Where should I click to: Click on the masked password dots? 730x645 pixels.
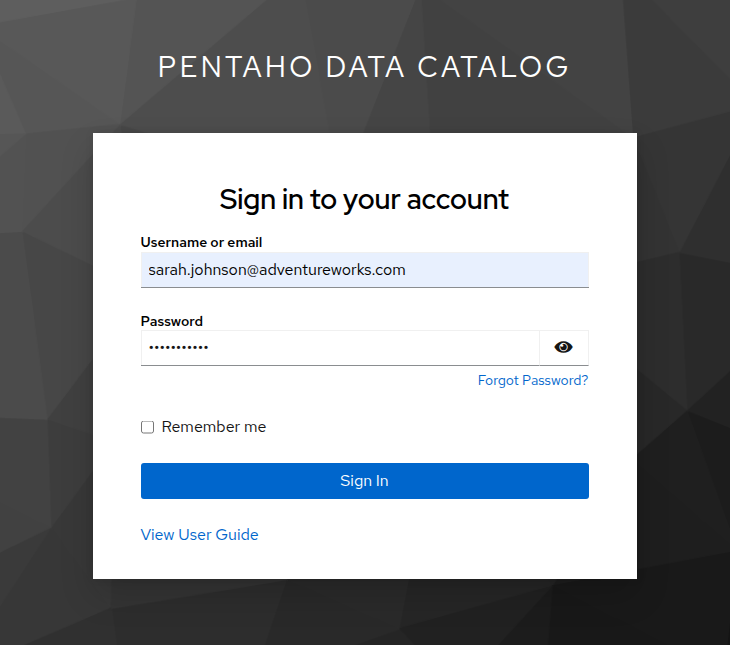[x=178, y=348]
